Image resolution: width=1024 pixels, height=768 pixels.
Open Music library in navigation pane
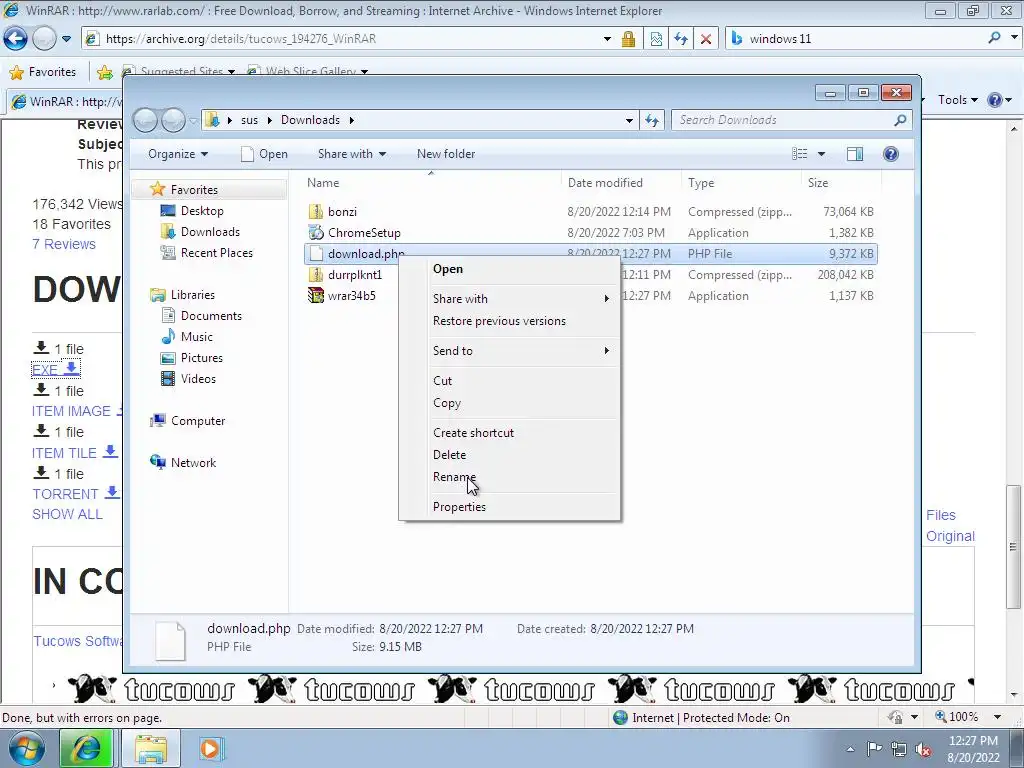coord(197,337)
